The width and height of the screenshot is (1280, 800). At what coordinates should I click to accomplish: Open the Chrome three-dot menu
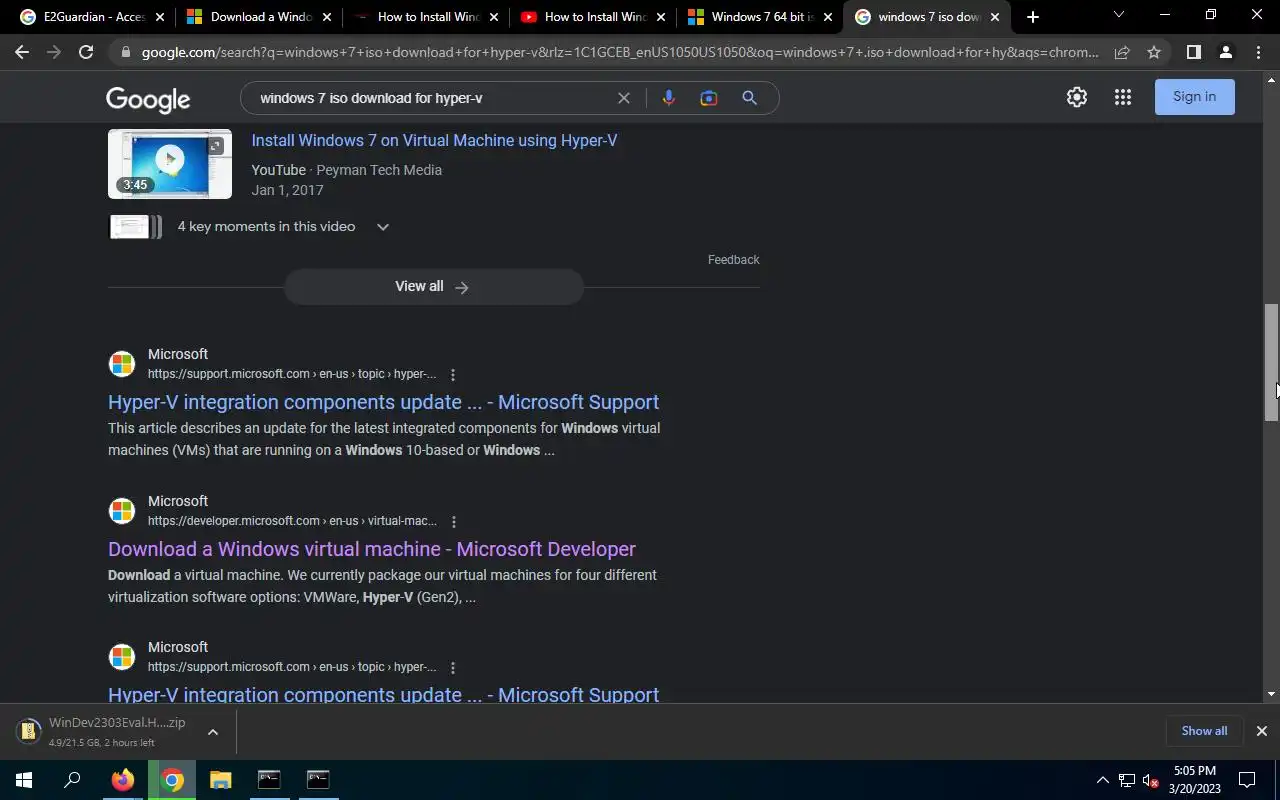pos(1257,52)
